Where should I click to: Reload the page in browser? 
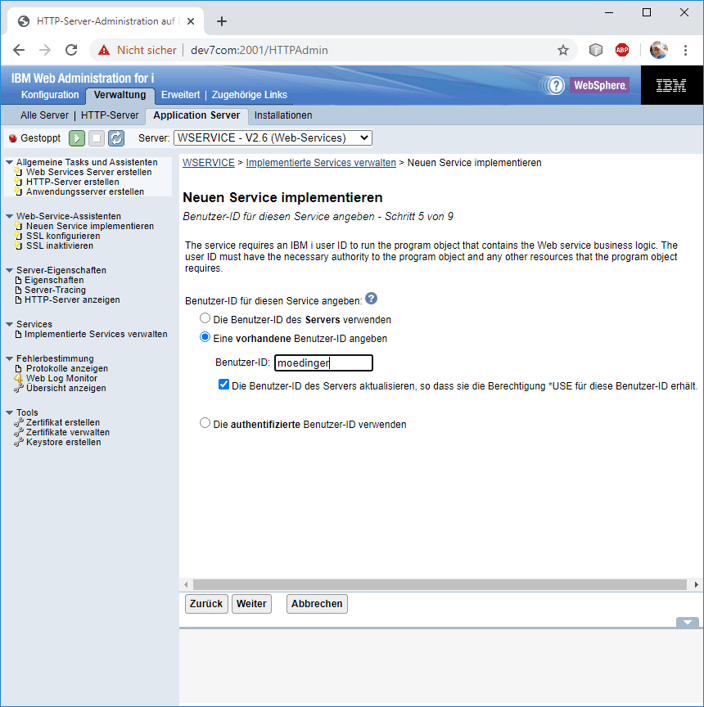[71, 50]
